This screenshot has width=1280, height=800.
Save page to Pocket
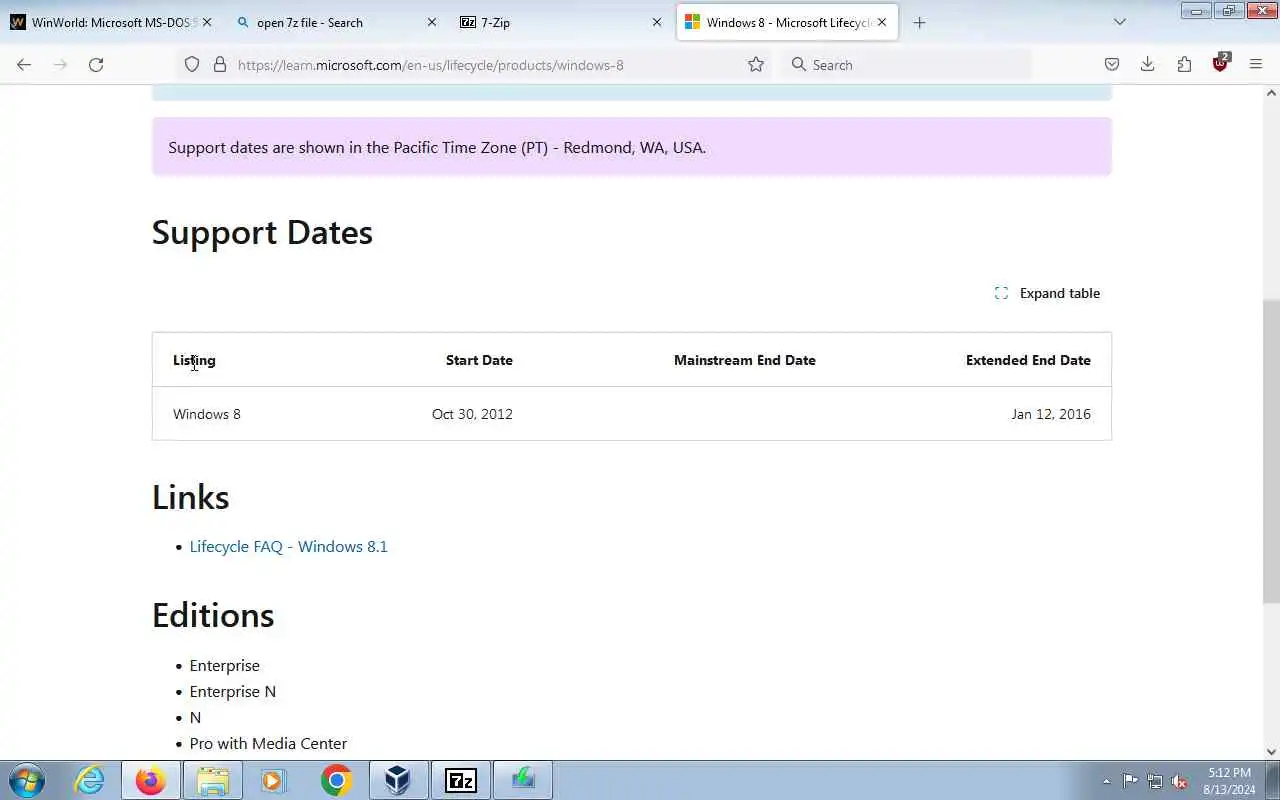point(1112,64)
